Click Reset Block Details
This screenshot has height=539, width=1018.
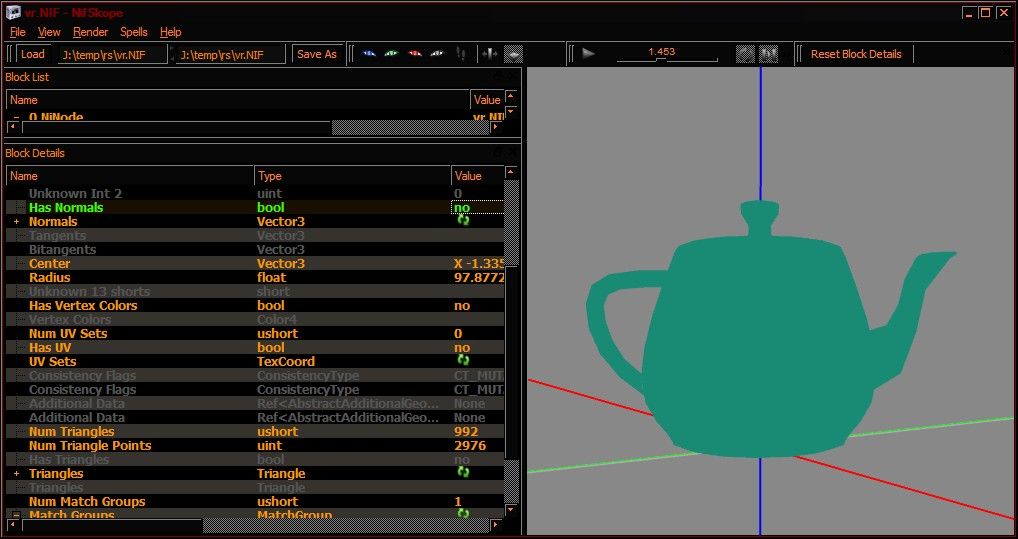(856, 54)
